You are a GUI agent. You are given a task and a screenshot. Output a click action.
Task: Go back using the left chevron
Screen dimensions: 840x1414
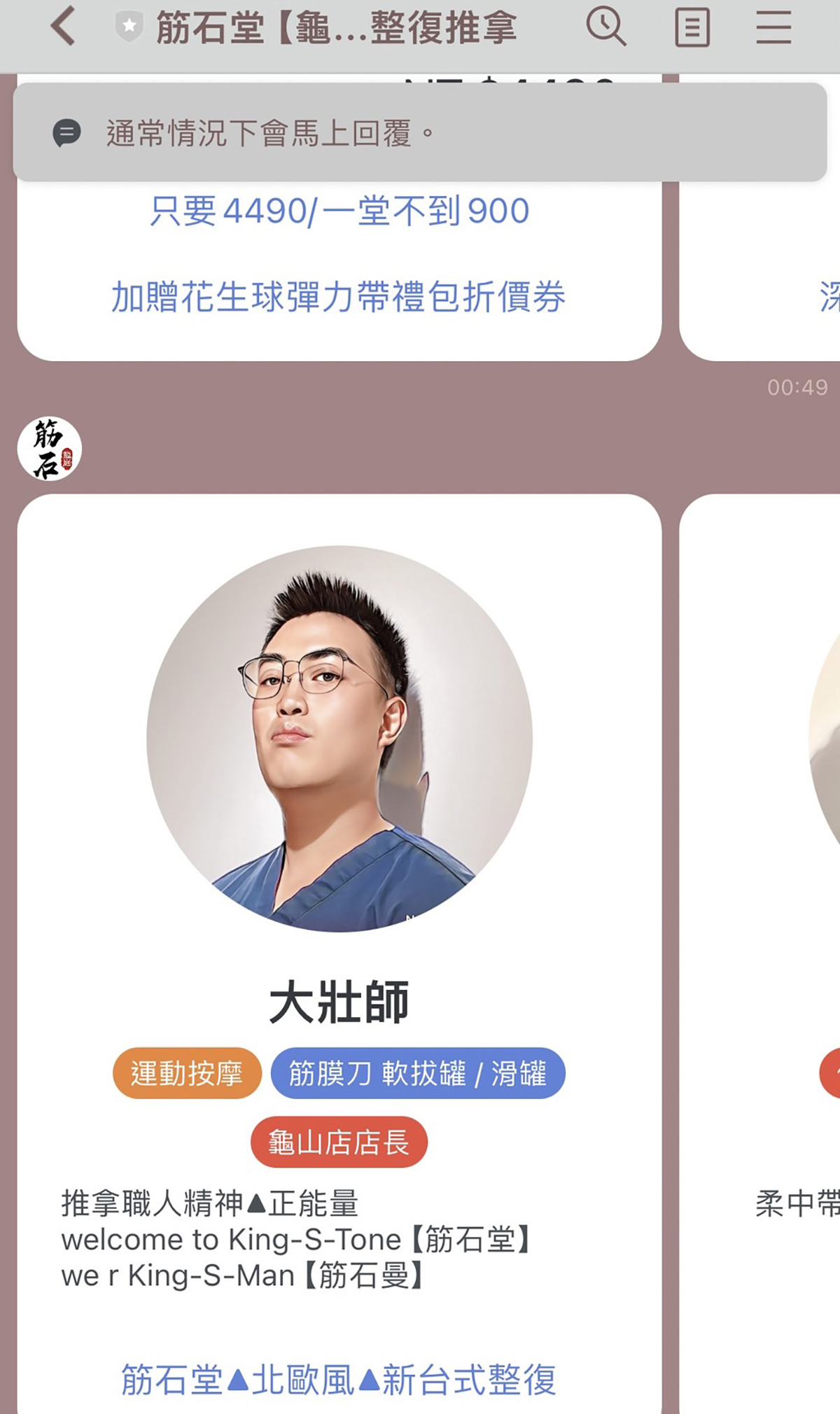click(x=63, y=27)
